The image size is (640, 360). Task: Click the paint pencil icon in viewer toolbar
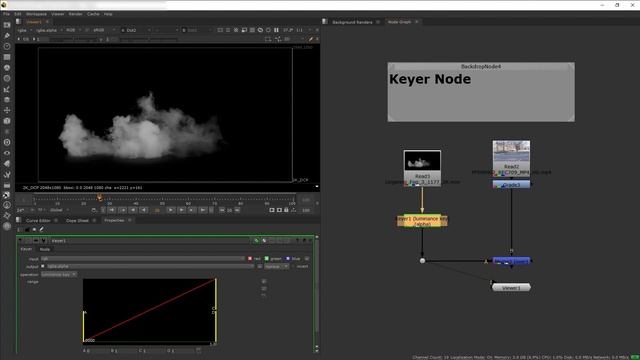click(x=311, y=39)
